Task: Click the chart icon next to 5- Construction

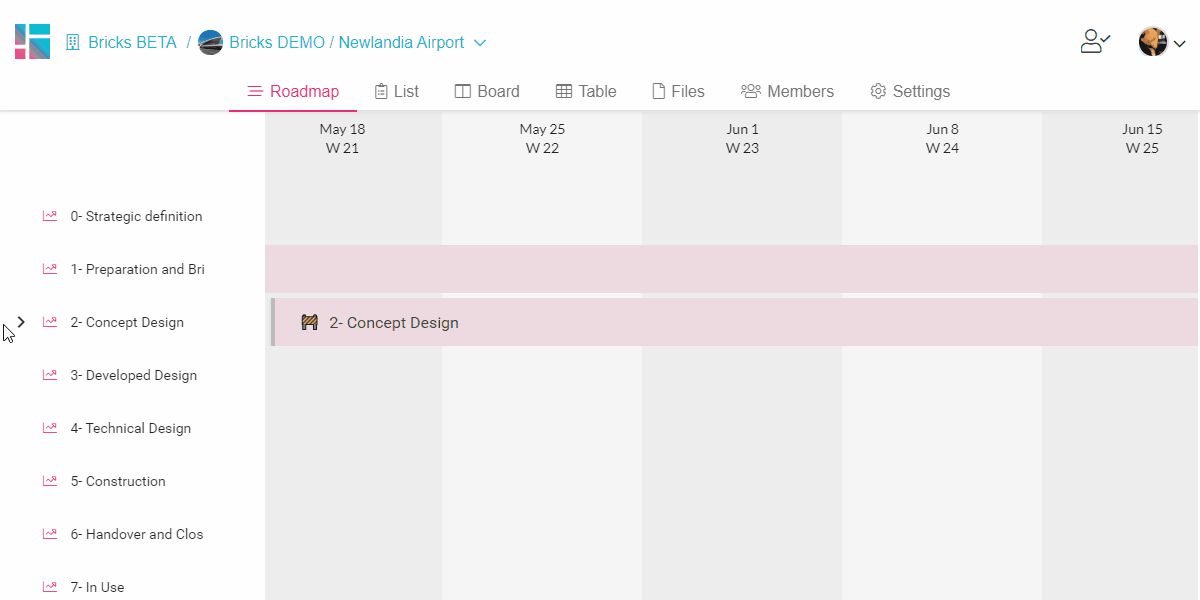Action: [50, 481]
